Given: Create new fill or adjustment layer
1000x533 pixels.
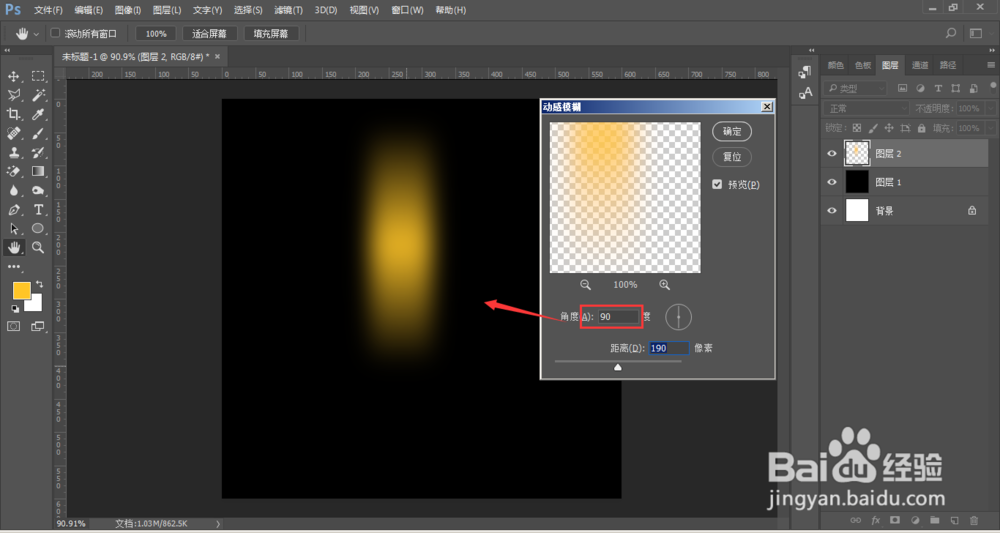Looking at the screenshot, I should click(x=915, y=520).
